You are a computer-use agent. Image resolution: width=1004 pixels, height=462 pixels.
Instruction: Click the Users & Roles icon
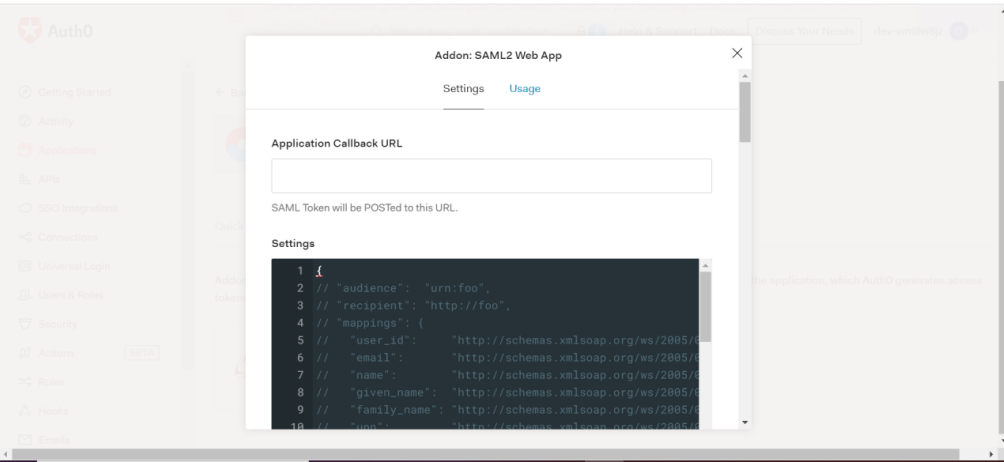[24, 295]
